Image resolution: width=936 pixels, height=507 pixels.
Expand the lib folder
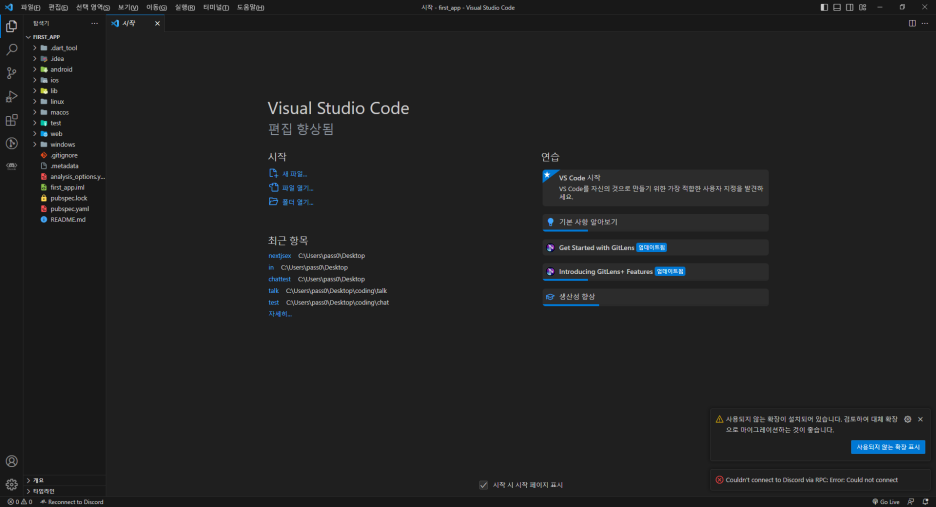pos(64,91)
